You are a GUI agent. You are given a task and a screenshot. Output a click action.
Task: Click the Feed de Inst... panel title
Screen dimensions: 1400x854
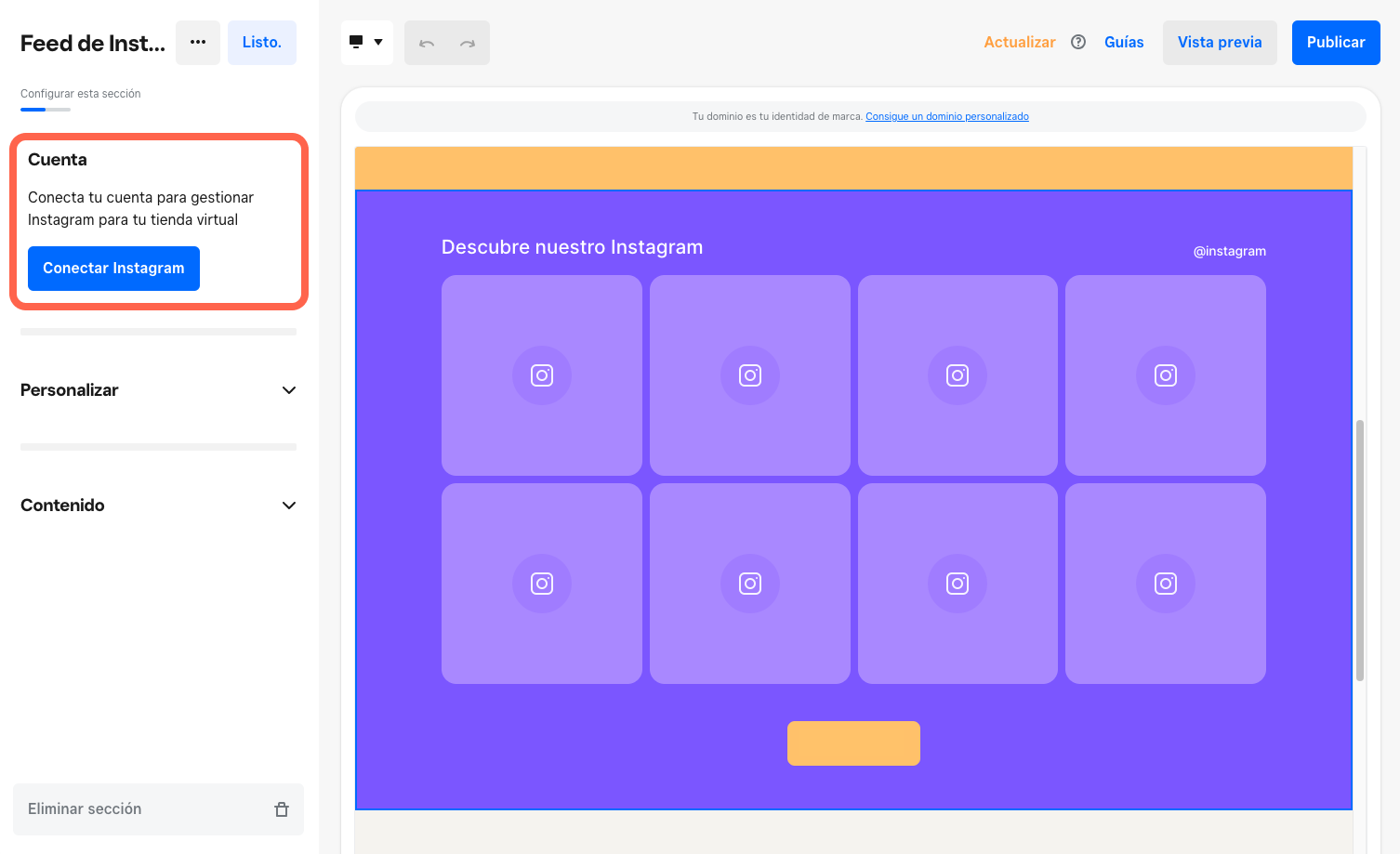point(93,44)
